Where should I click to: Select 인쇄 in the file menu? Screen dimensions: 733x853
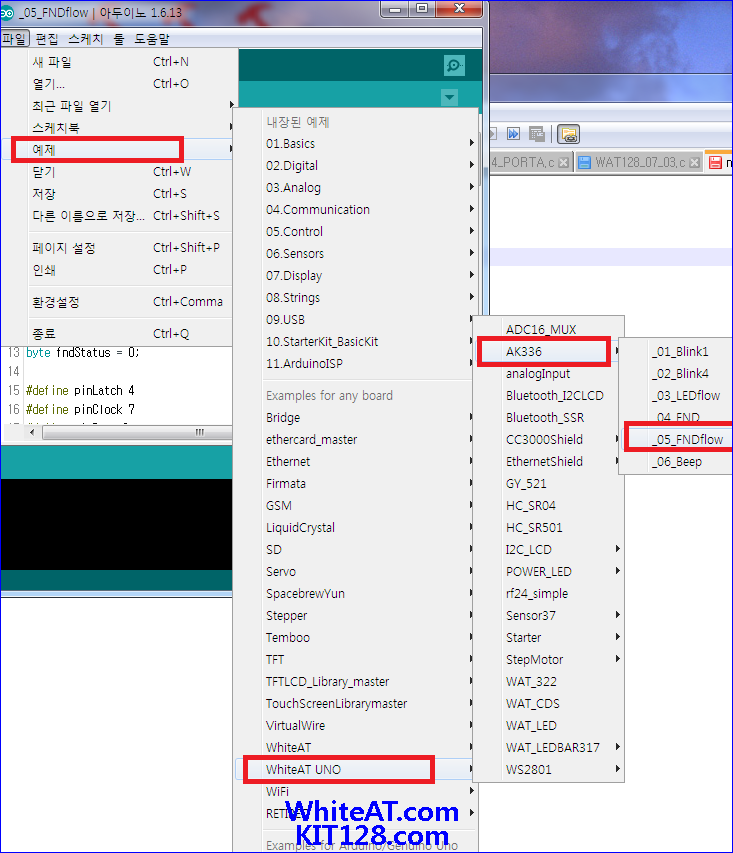click(124, 270)
